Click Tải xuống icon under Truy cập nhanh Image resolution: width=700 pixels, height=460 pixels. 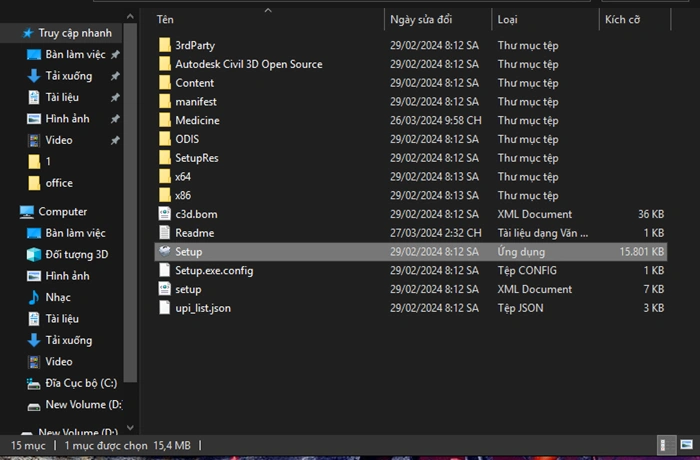pos(34,76)
